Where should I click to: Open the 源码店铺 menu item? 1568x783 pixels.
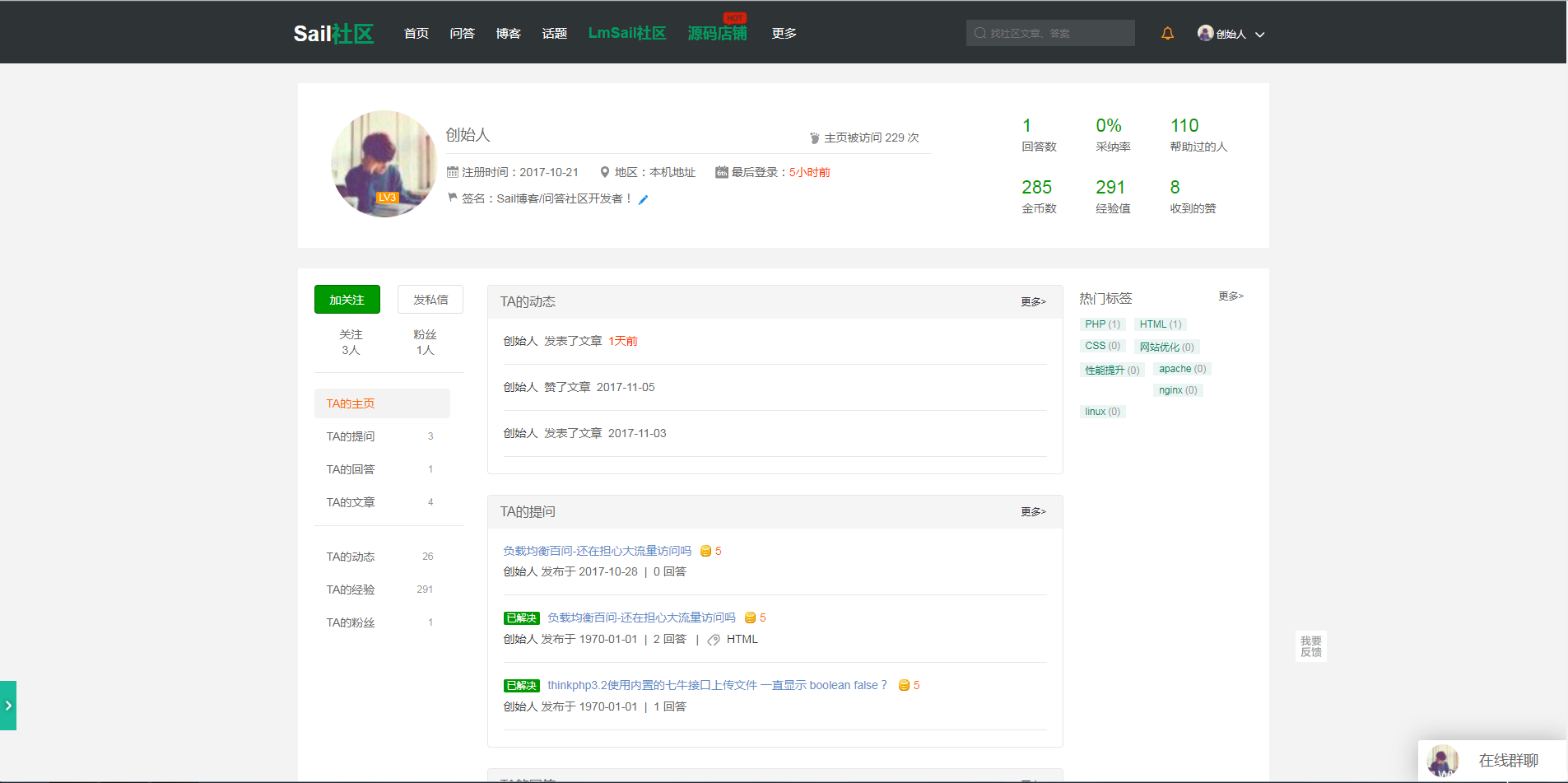(718, 33)
